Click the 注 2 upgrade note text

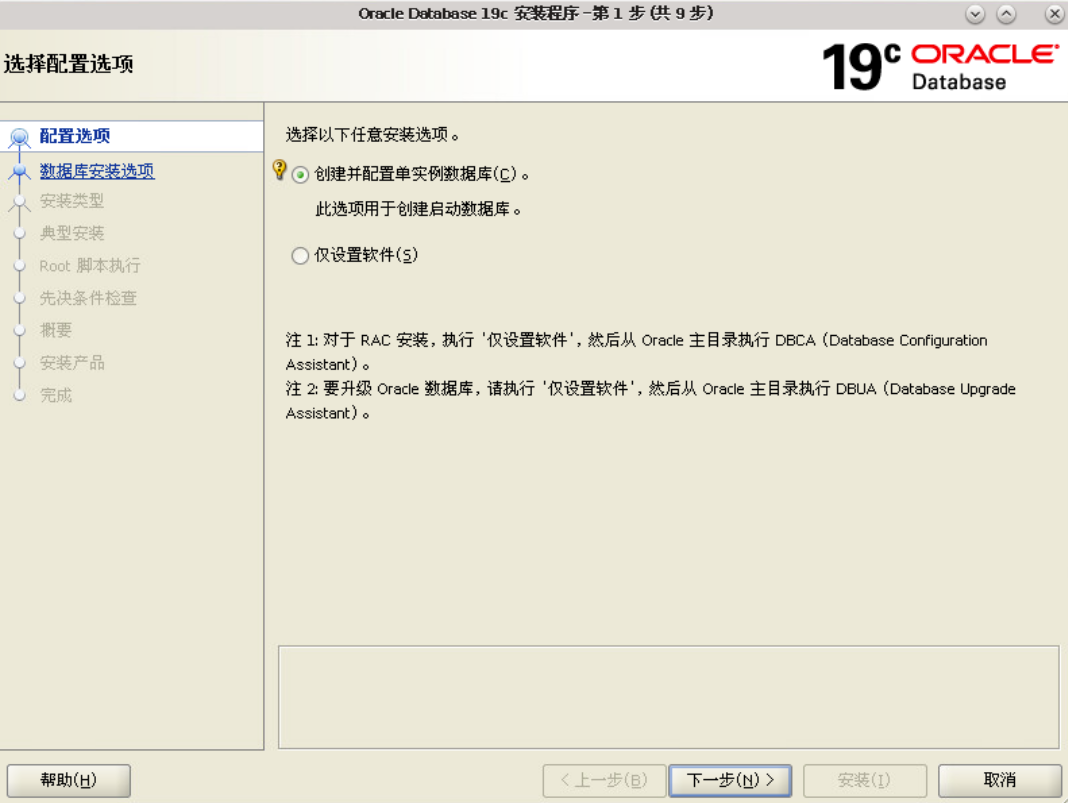point(650,401)
